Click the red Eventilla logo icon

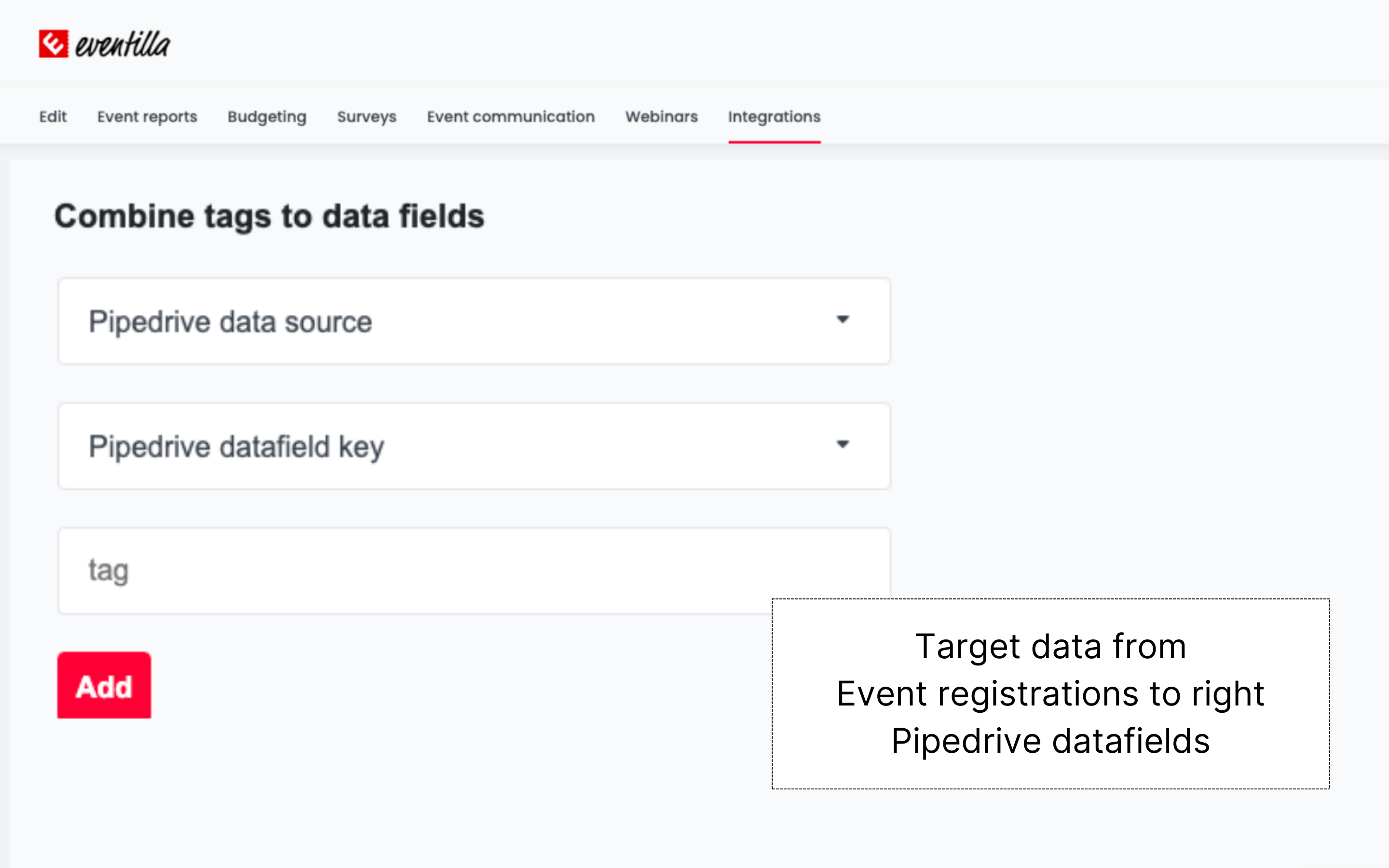click(54, 43)
